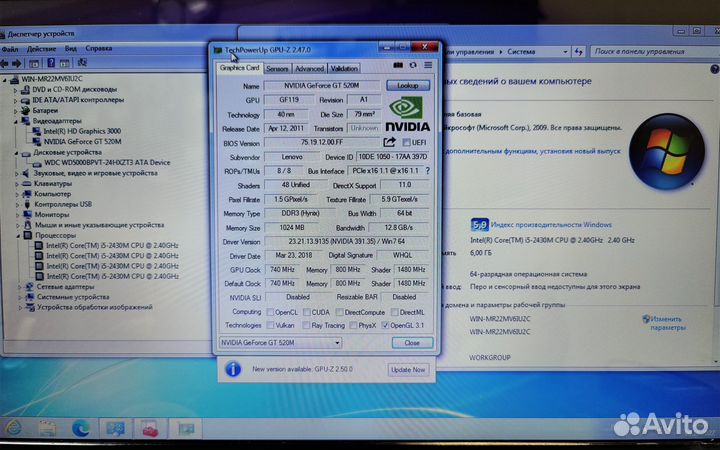
Task: Toggle the OpenCL checkbox
Action: pos(270,312)
